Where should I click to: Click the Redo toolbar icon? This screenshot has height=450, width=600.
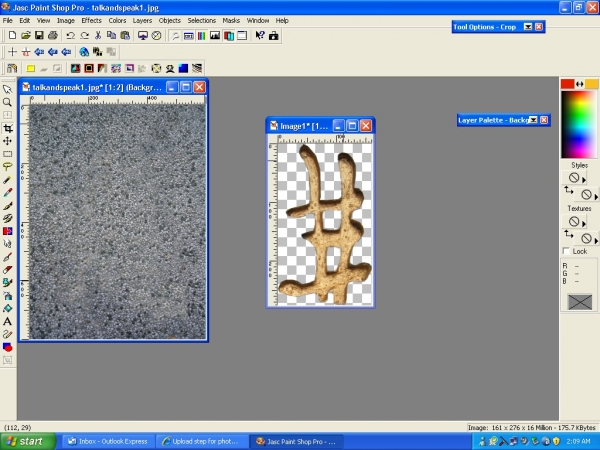(84, 36)
